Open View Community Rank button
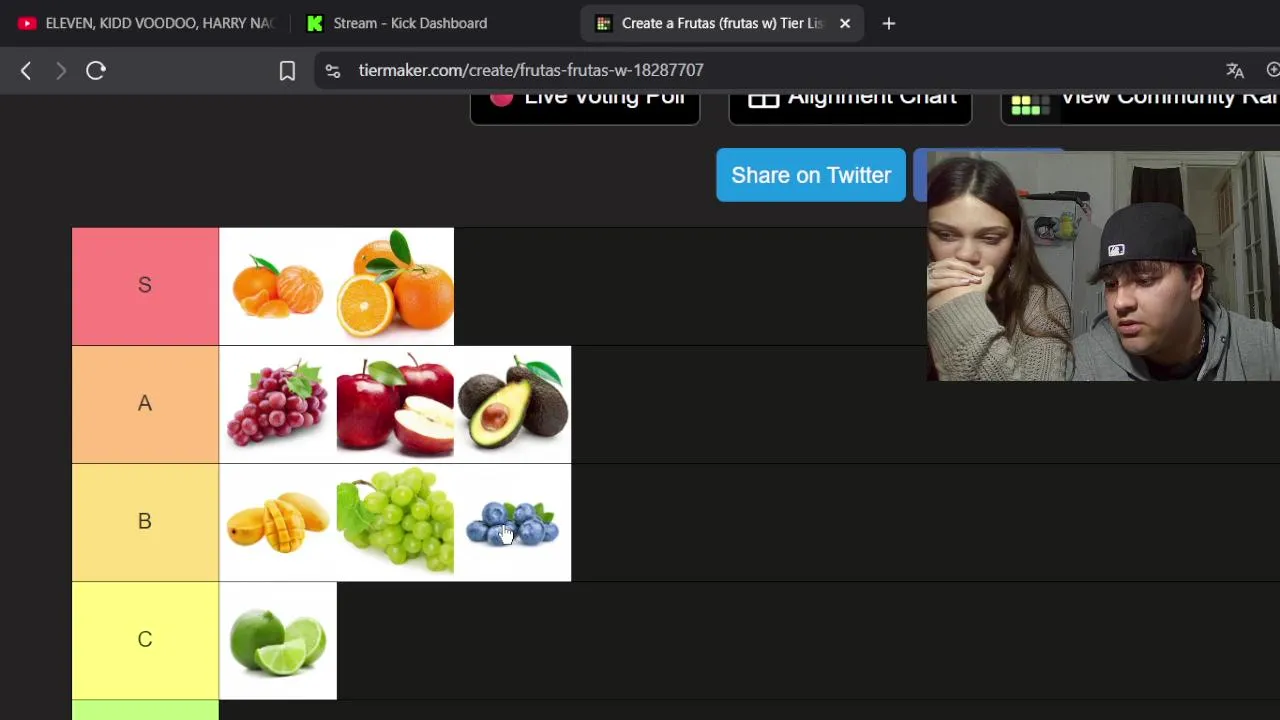 coord(1140,103)
